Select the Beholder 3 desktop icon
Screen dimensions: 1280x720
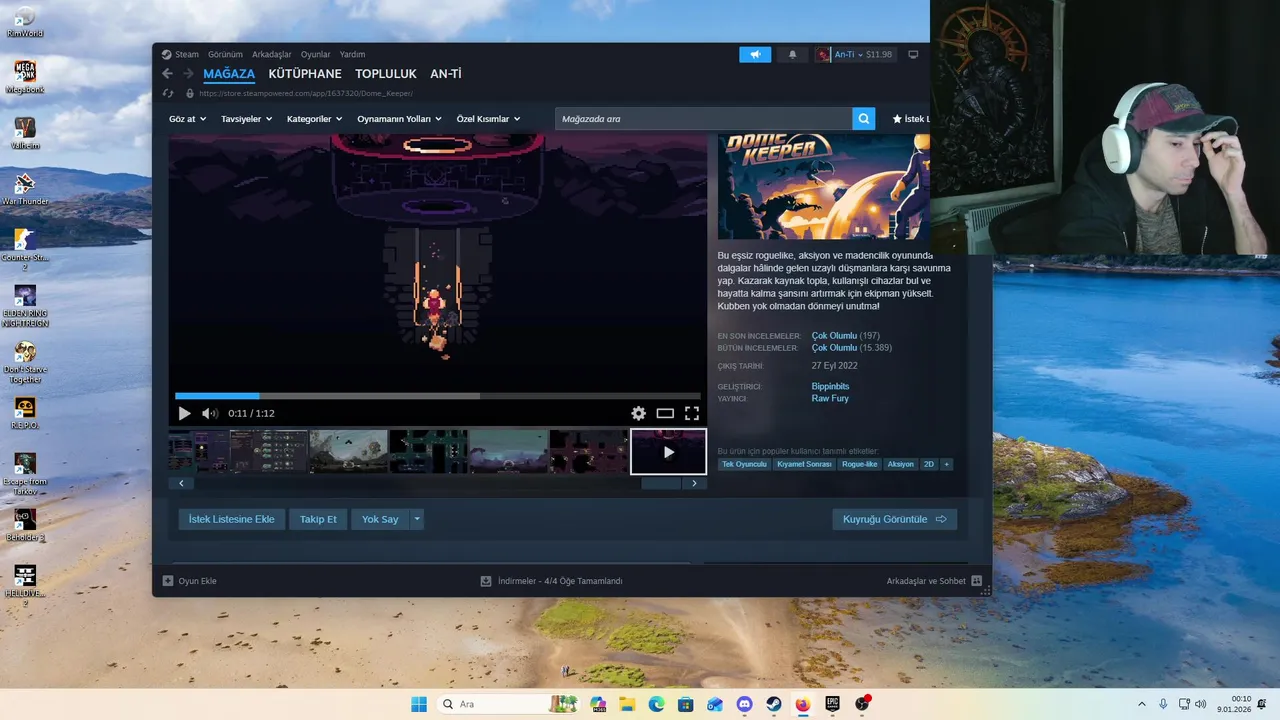coord(25,524)
